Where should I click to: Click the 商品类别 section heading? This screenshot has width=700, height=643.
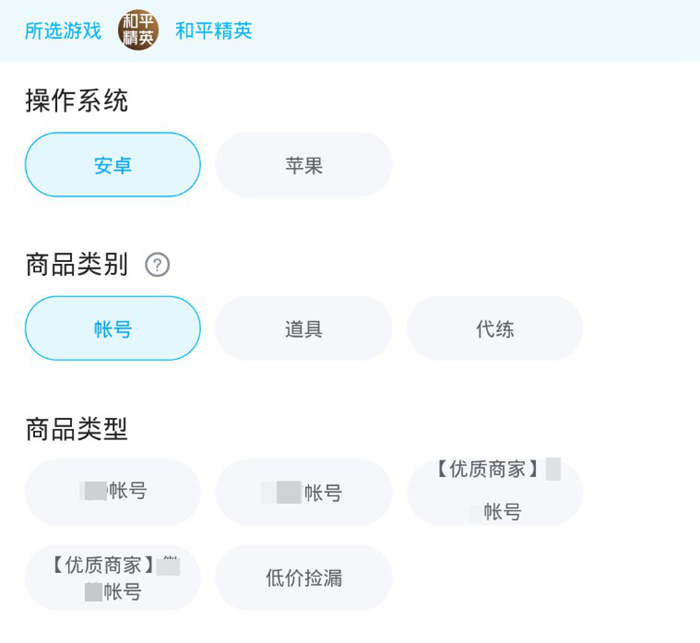coord(77,265)
